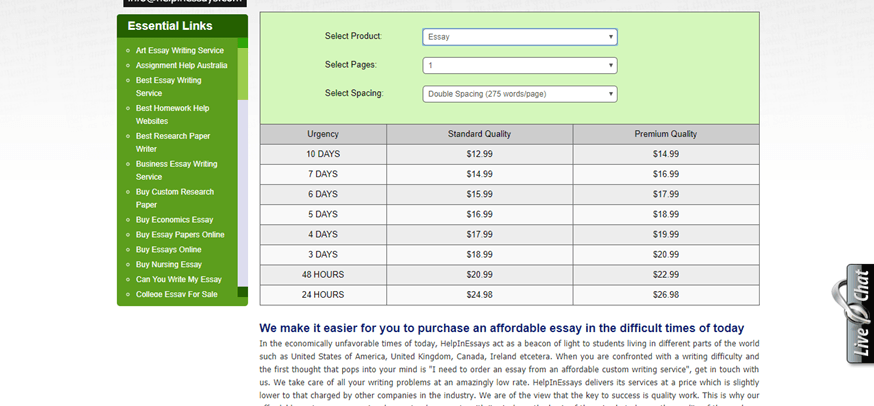Screen dimensions: 874x406
Task: Open Best Essay Writing Service link
Action: [168, 86]
